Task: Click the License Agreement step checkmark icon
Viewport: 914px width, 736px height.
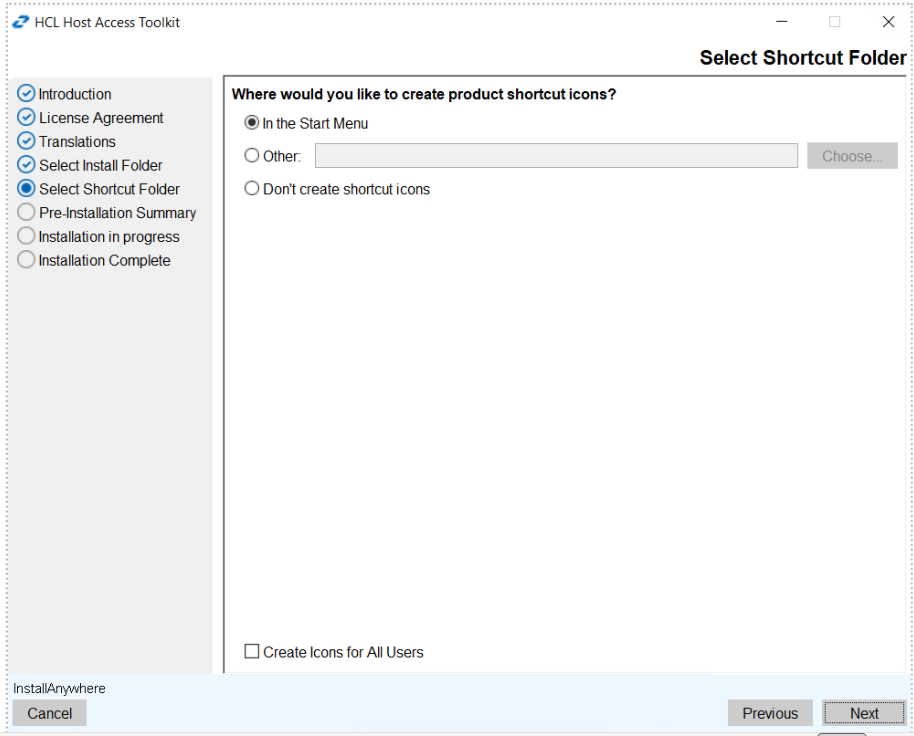Action: point(27,118)
